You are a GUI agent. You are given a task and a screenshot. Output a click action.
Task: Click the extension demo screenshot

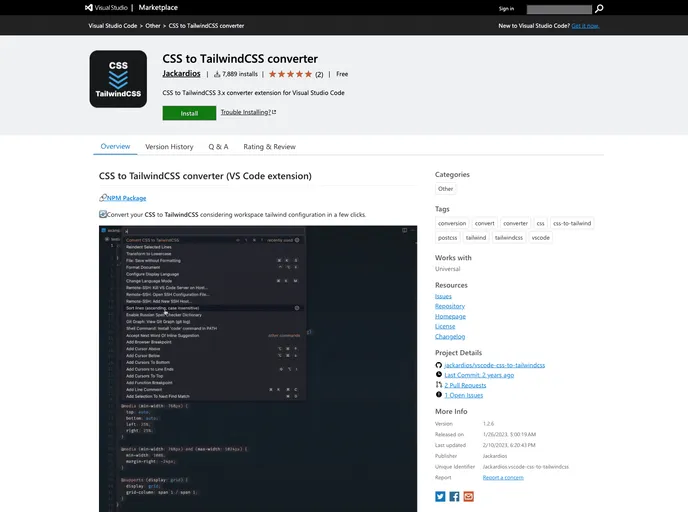258,369
